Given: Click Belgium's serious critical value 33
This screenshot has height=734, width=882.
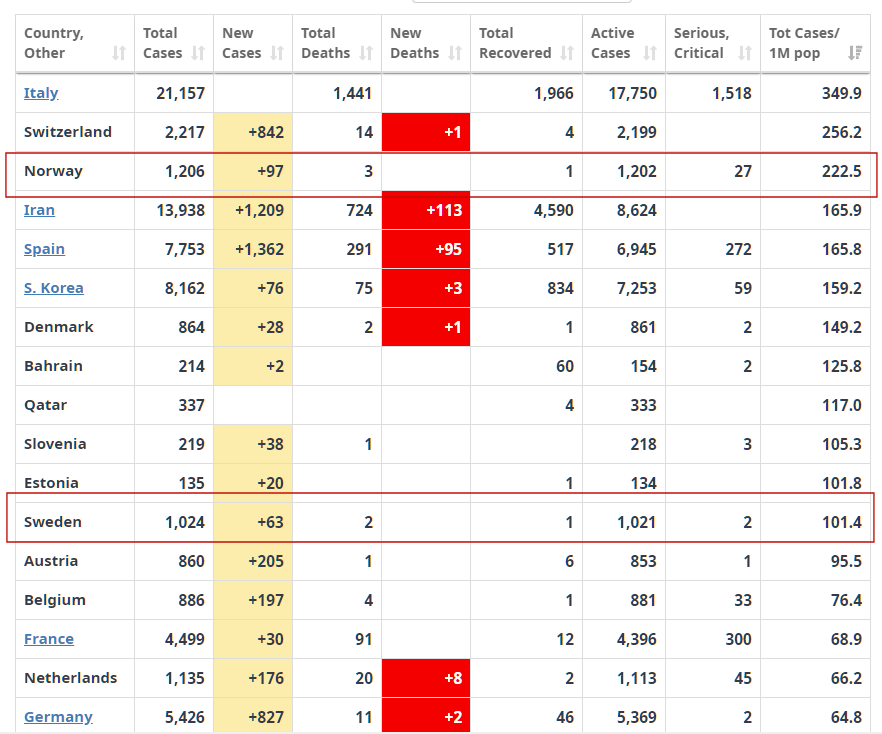Looking at the screenshot, I should coord(743,600).
